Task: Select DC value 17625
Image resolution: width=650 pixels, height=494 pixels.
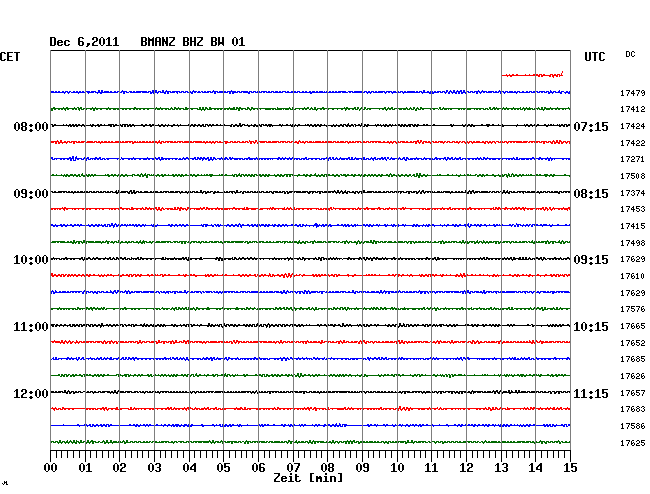Action: (633, 443)
